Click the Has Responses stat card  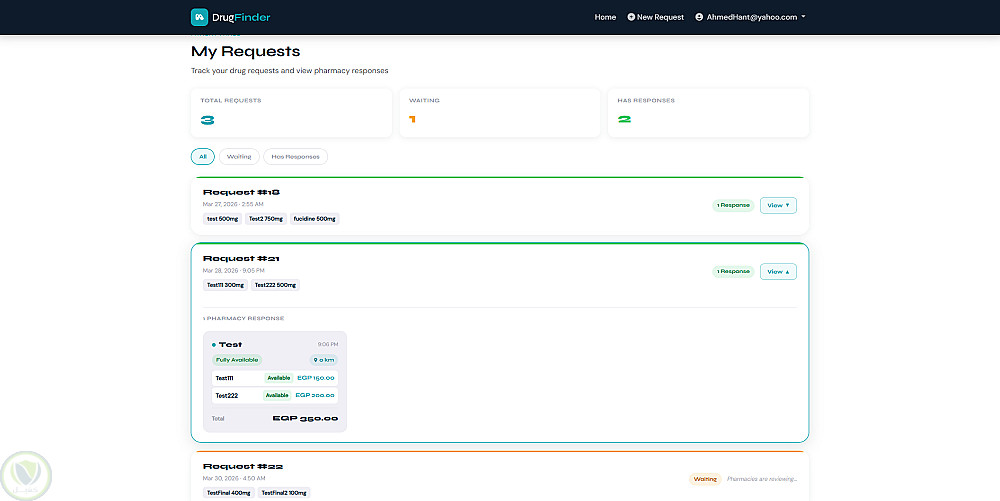tap(708, 112)
